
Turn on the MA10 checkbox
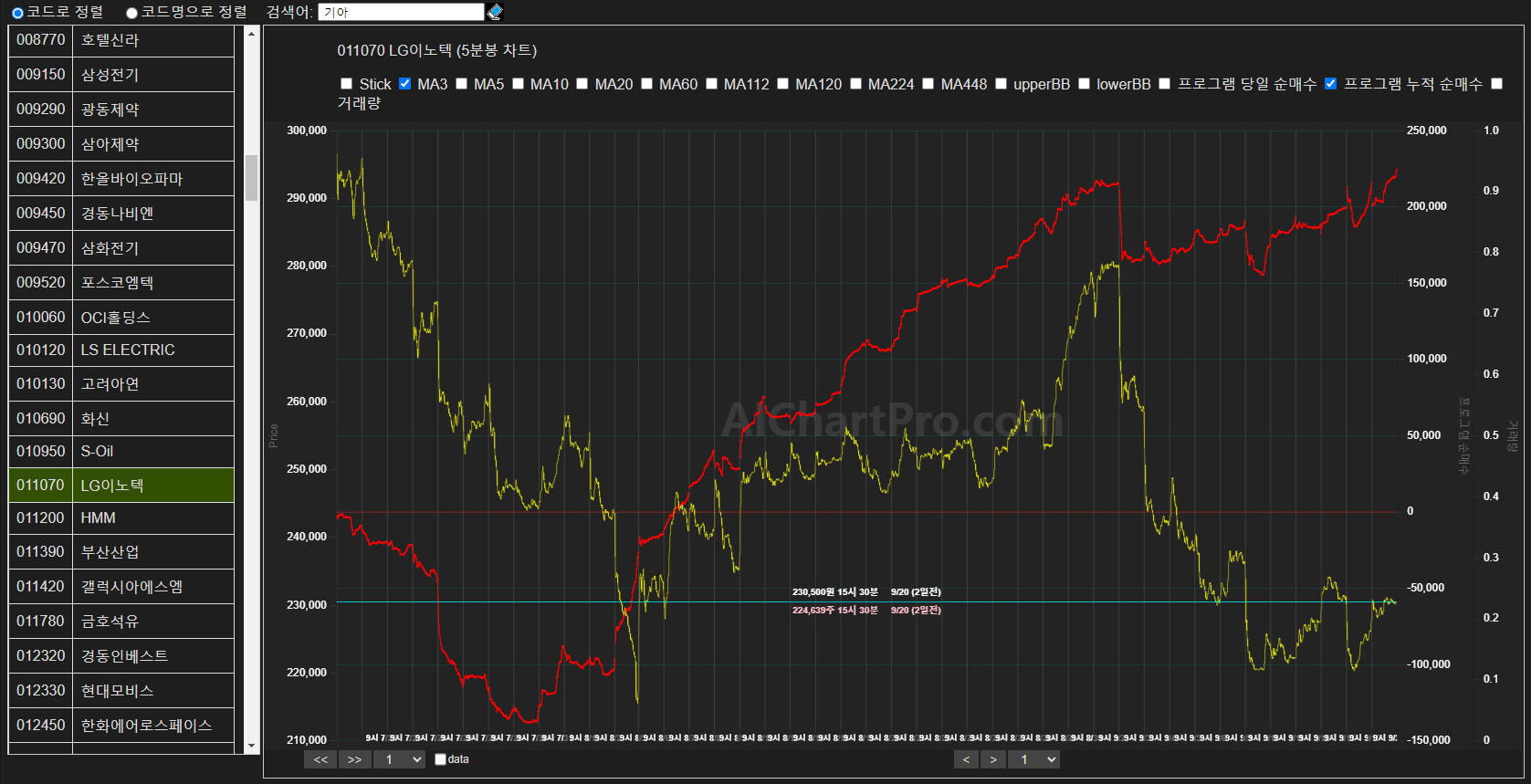pos(519,84)
